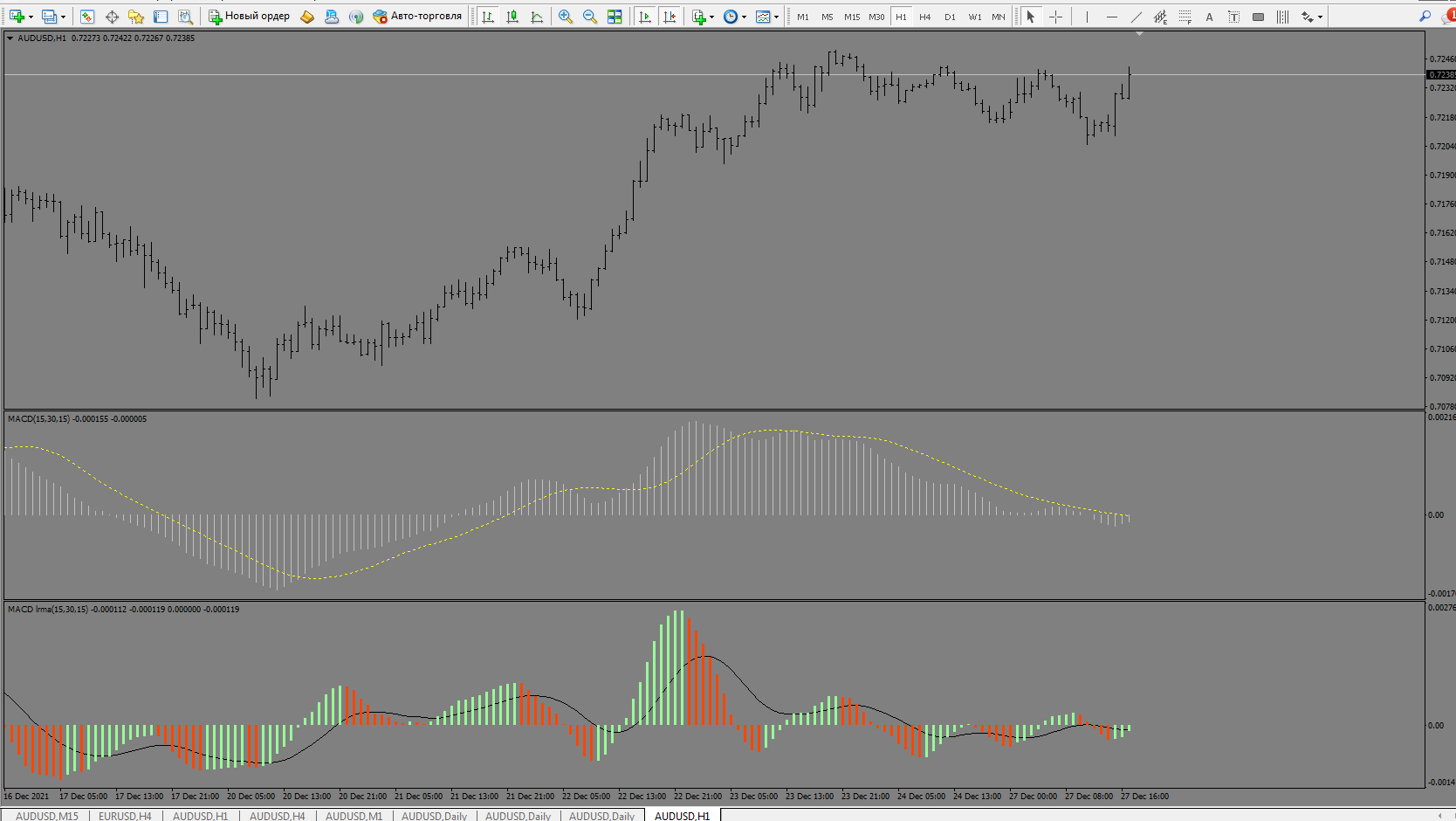
Task: Switch to the AUDUSD,M15 chart tab
Action: click(47, 816)
